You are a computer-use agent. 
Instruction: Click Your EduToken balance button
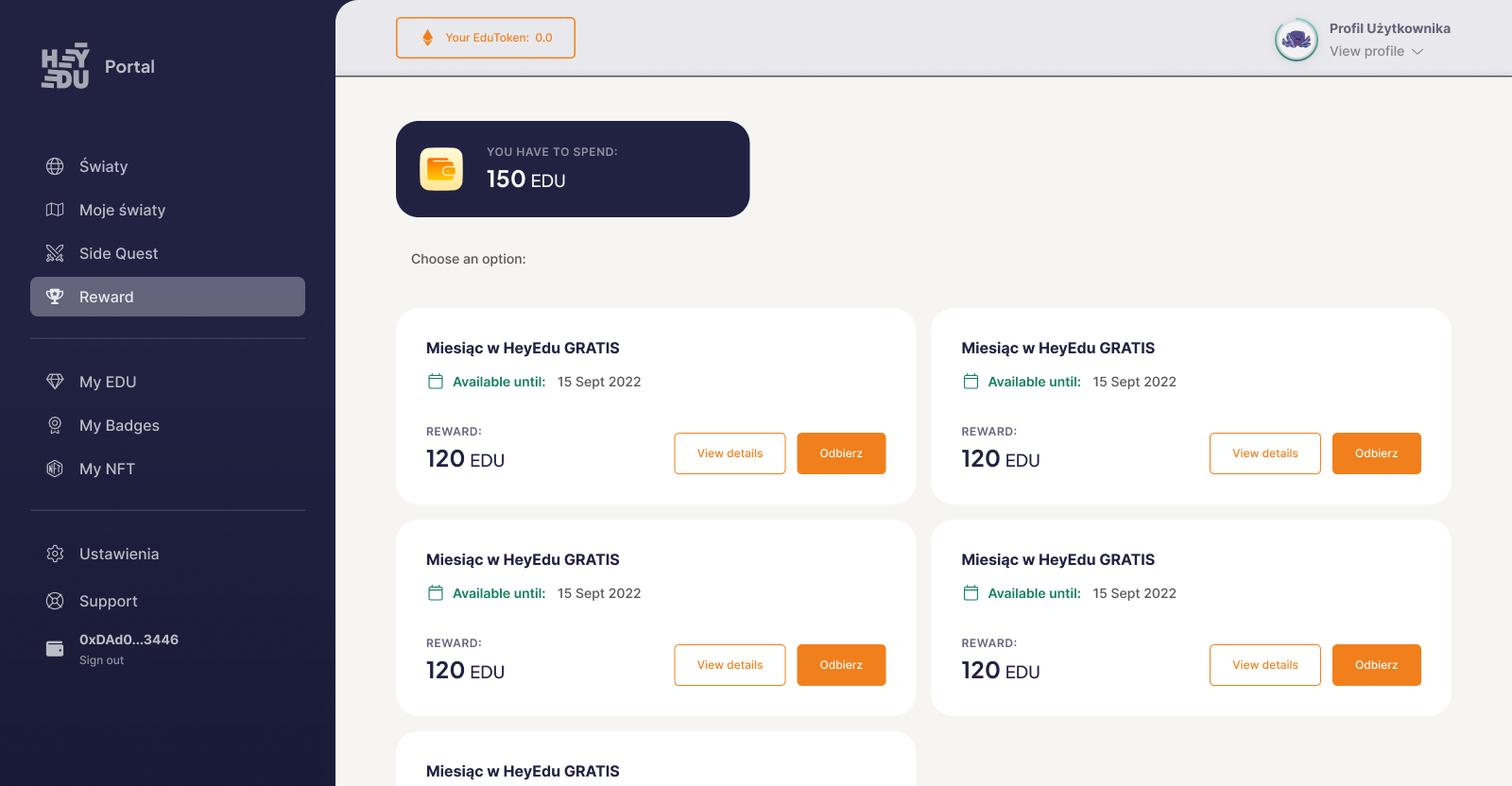tap(486, 38)
